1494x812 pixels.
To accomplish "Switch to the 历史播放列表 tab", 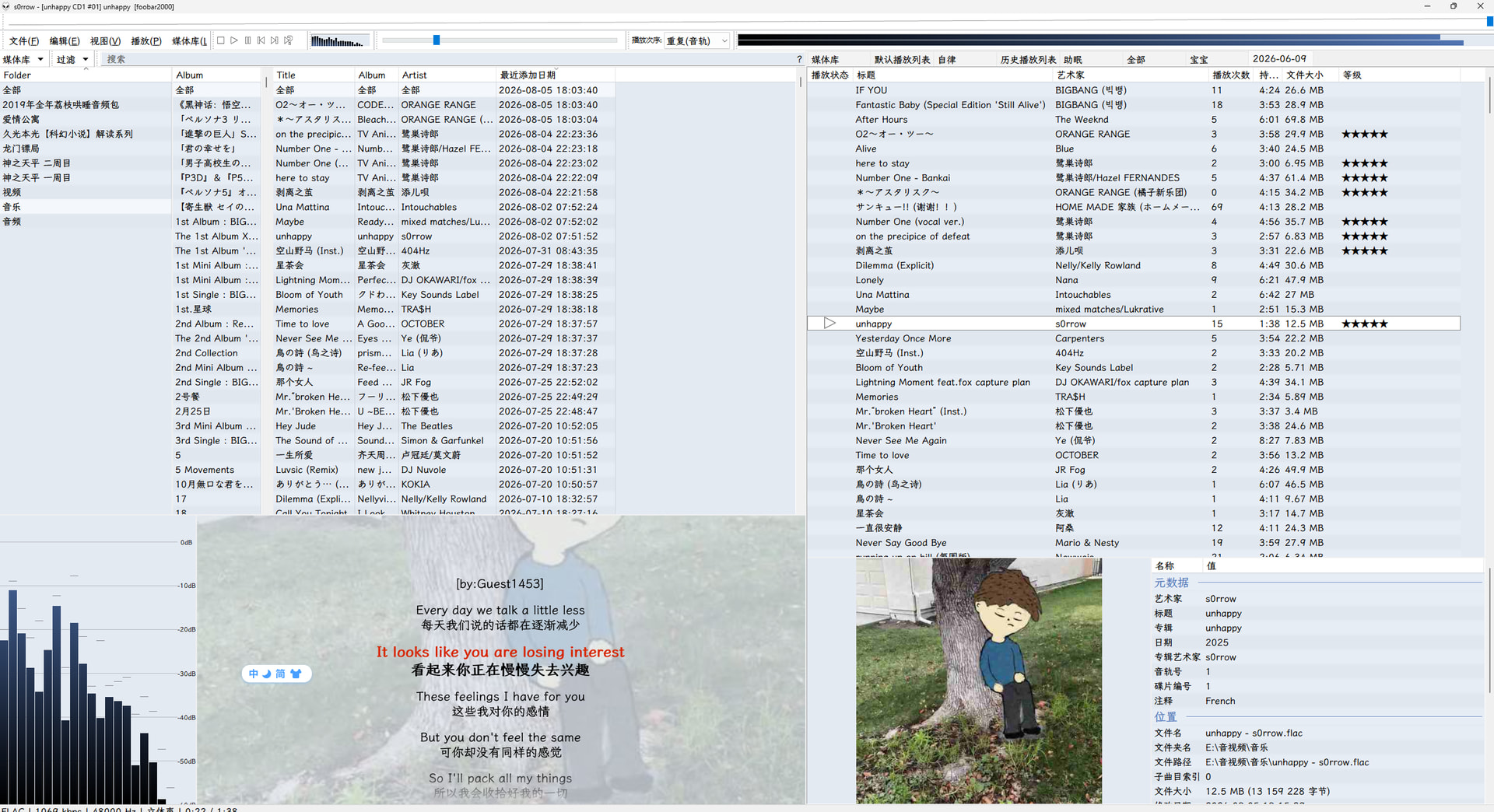I will point(1028,59).
